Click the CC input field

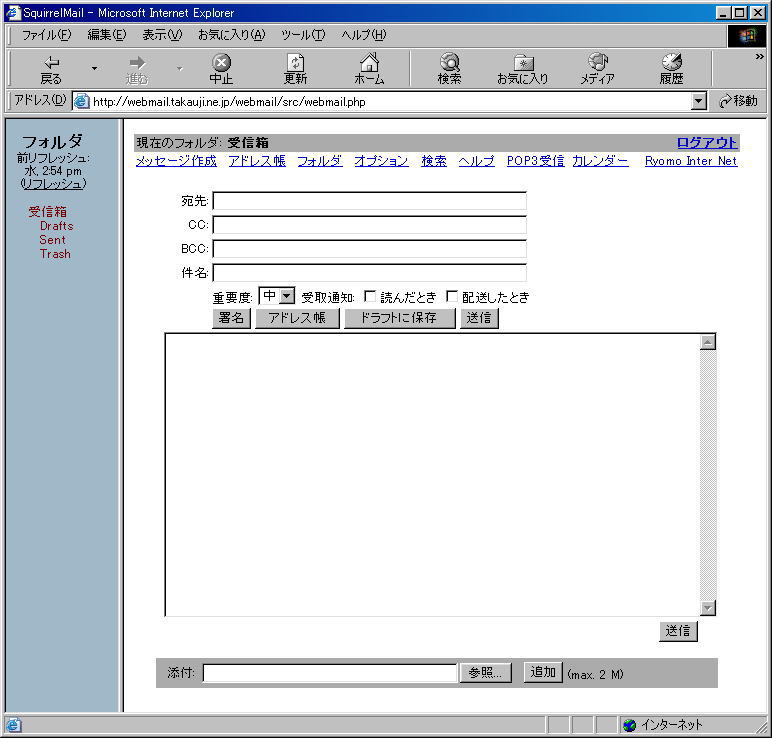369,225
